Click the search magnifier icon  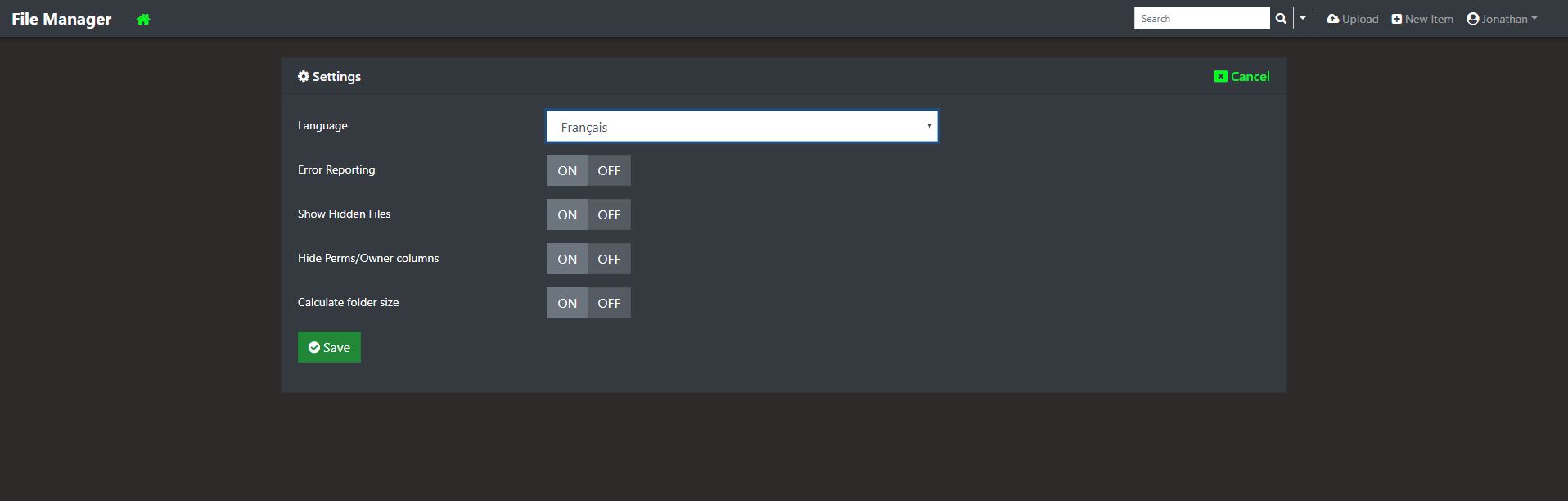[1281, 17]
